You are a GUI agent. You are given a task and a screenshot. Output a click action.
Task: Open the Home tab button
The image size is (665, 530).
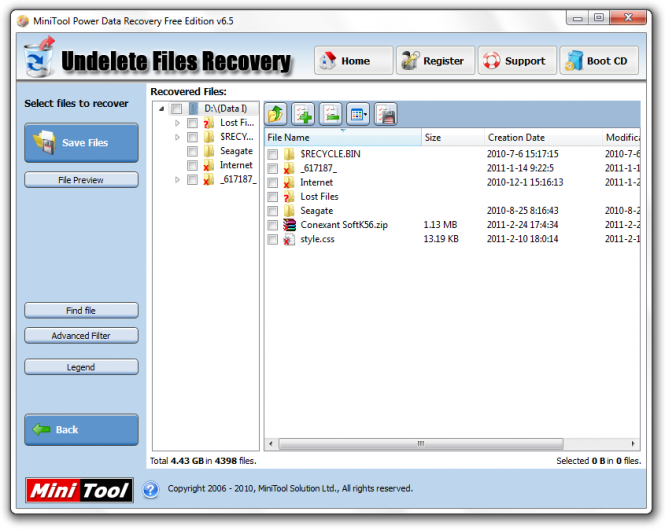[354, 61]
